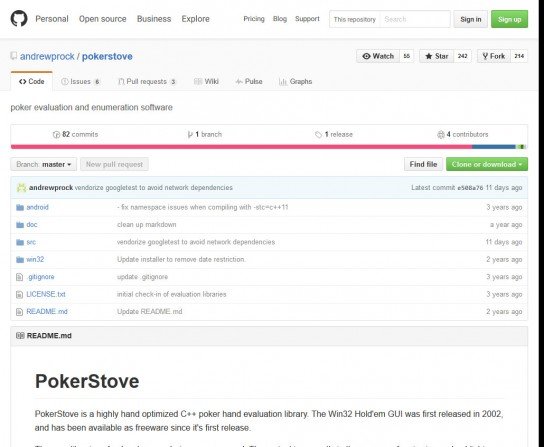Open the win32 folder name
The width and height of the screenshot is (544, 447).
point(35,260)
